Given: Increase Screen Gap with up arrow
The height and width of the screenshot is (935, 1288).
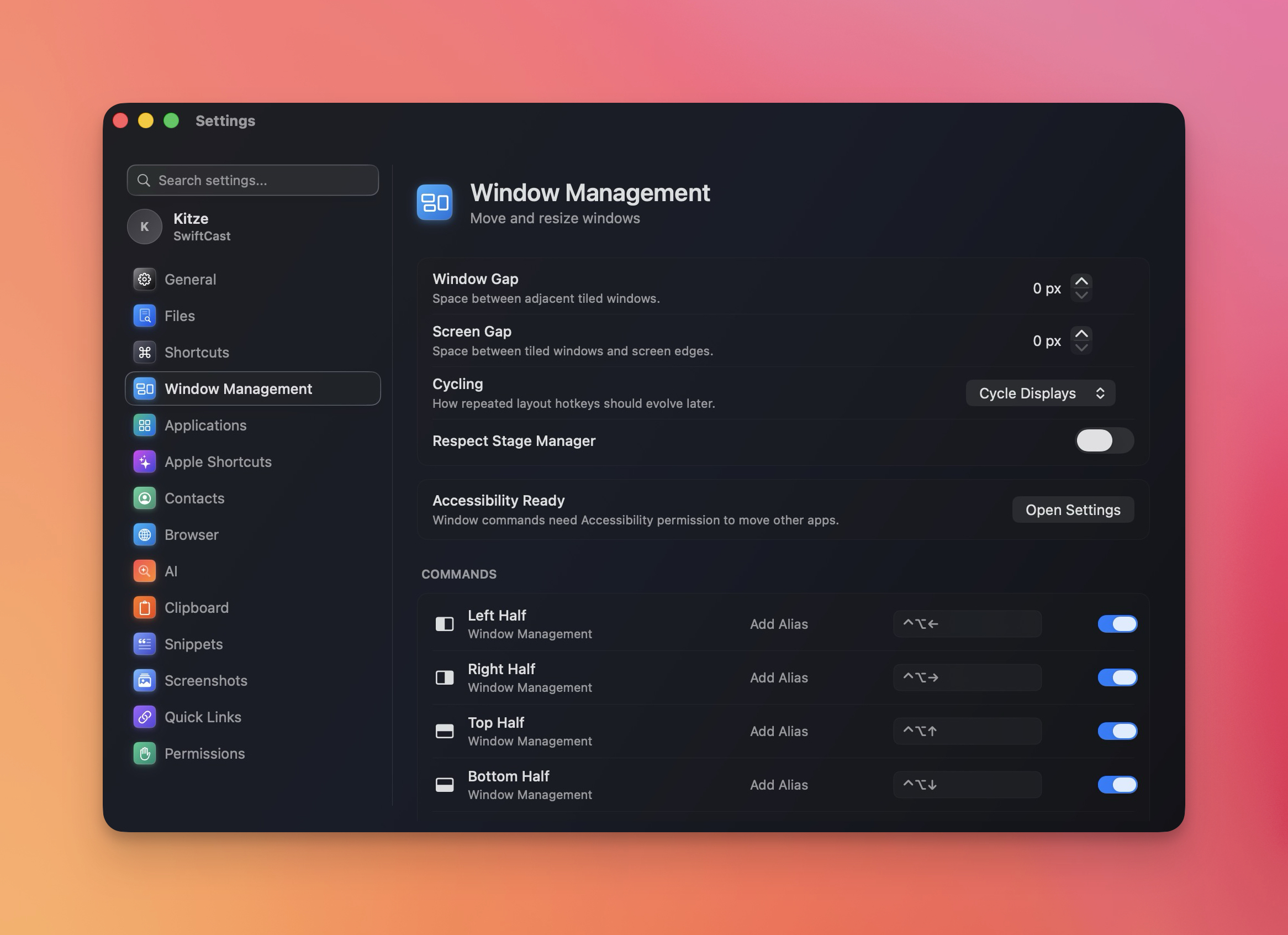Looking at the screenshot, I should click(1081, 333).
